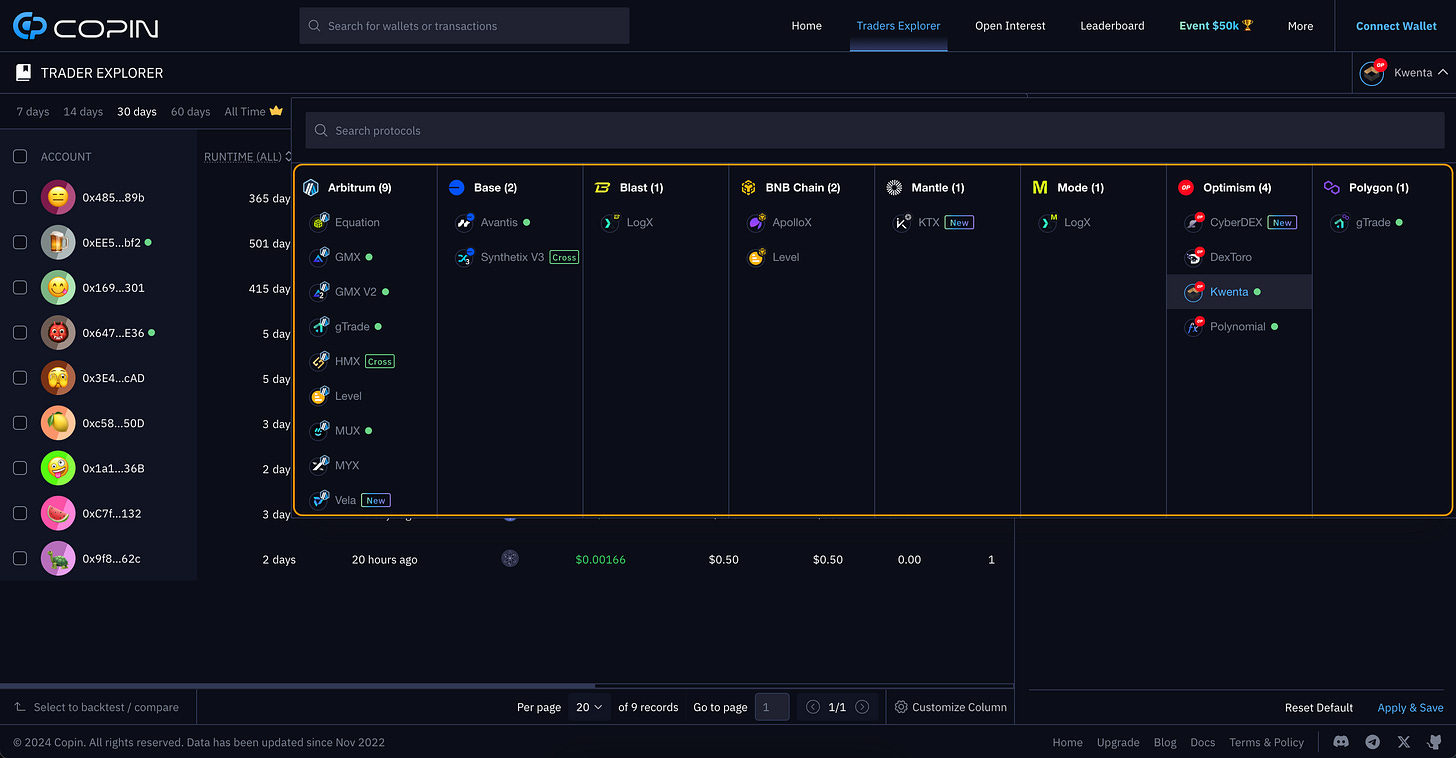Select Vela protocol
Viewport: 1456px width, 758px height.
350,500
